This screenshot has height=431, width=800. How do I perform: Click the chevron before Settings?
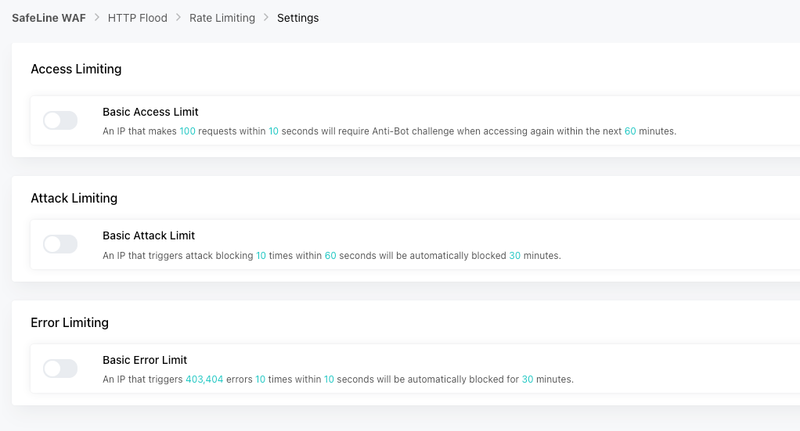coord(266,17)
